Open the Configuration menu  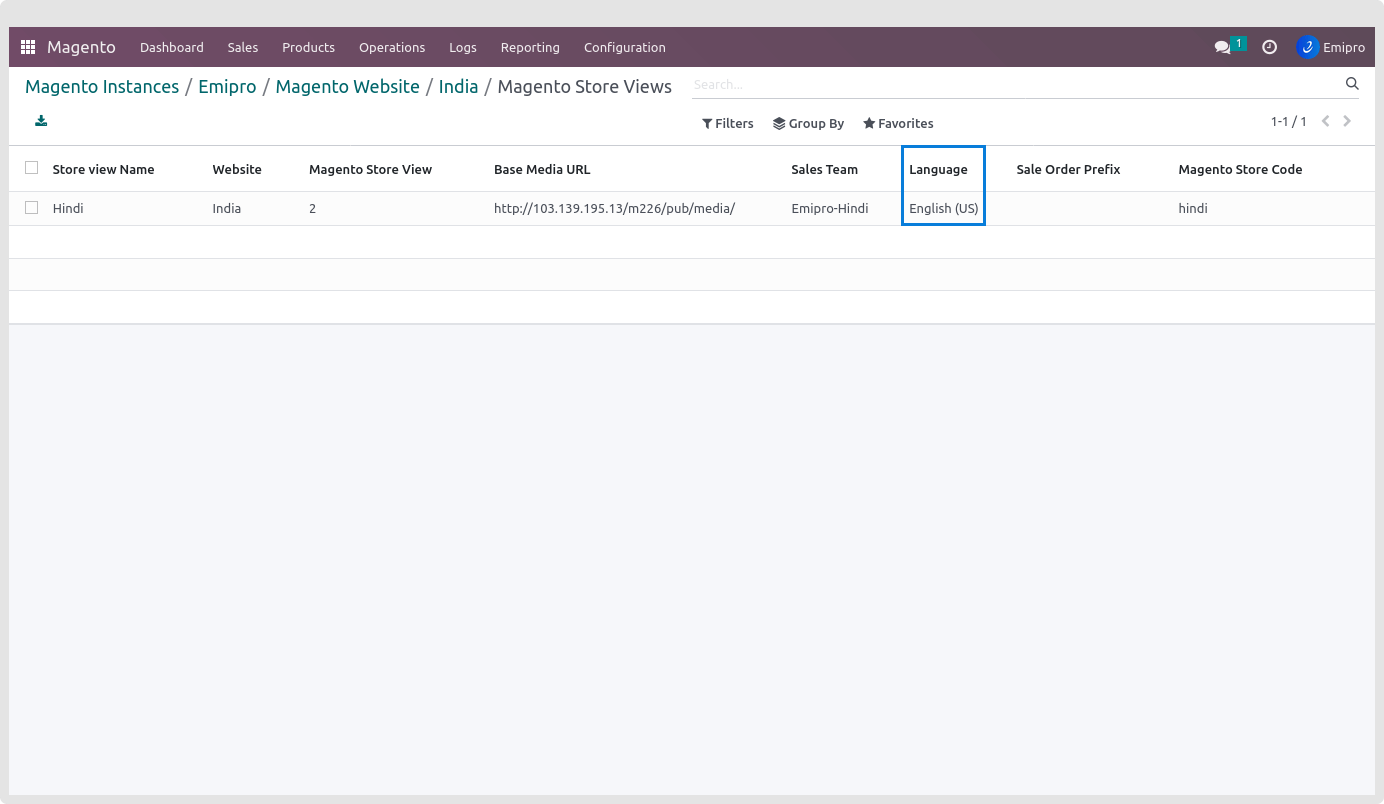(624, 47)
